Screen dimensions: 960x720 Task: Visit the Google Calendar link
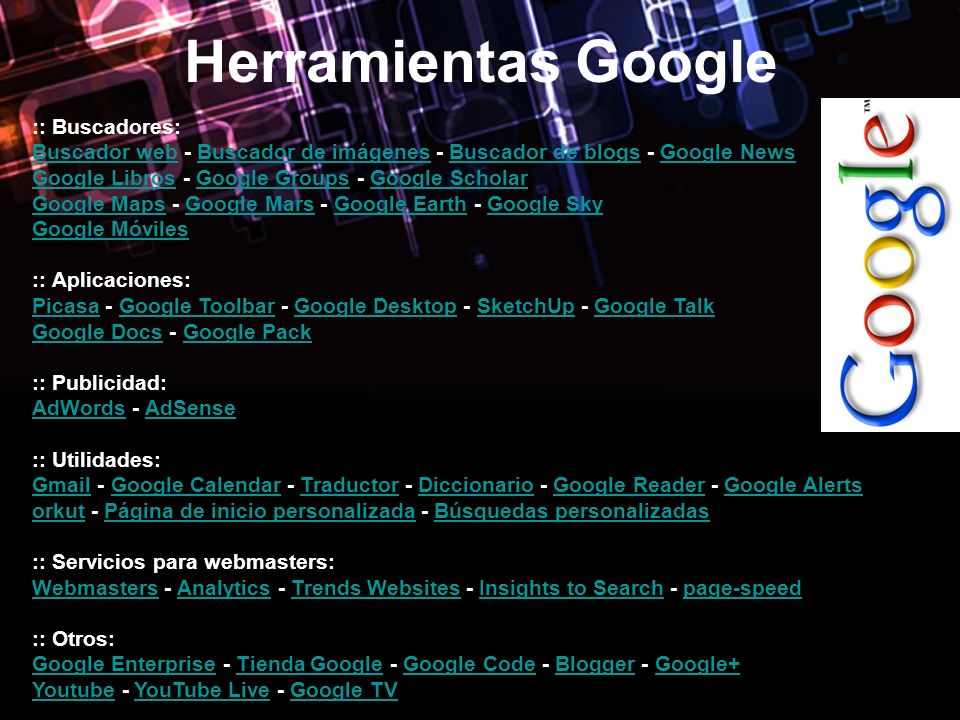195,485
